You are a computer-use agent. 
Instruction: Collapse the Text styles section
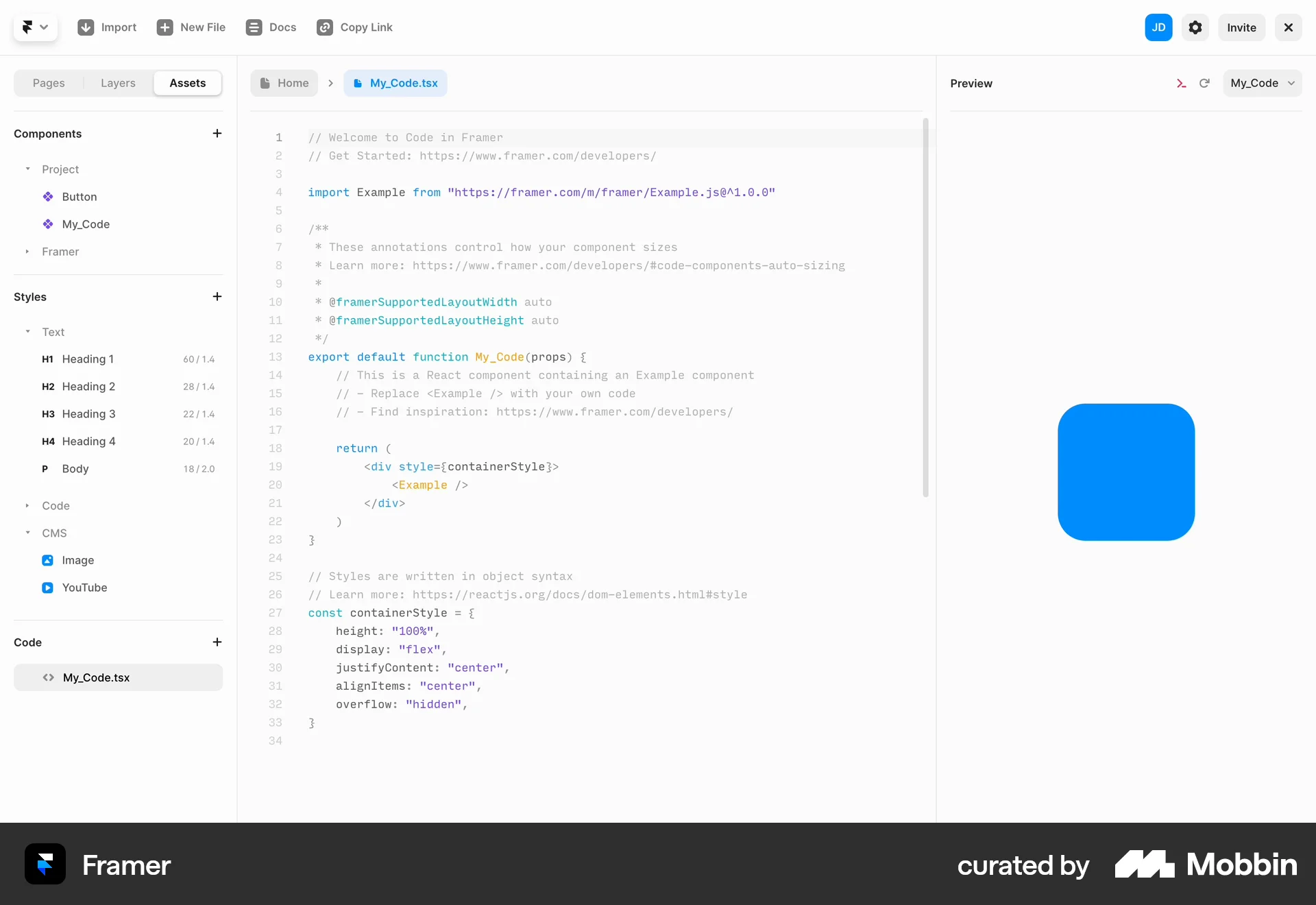27,332
